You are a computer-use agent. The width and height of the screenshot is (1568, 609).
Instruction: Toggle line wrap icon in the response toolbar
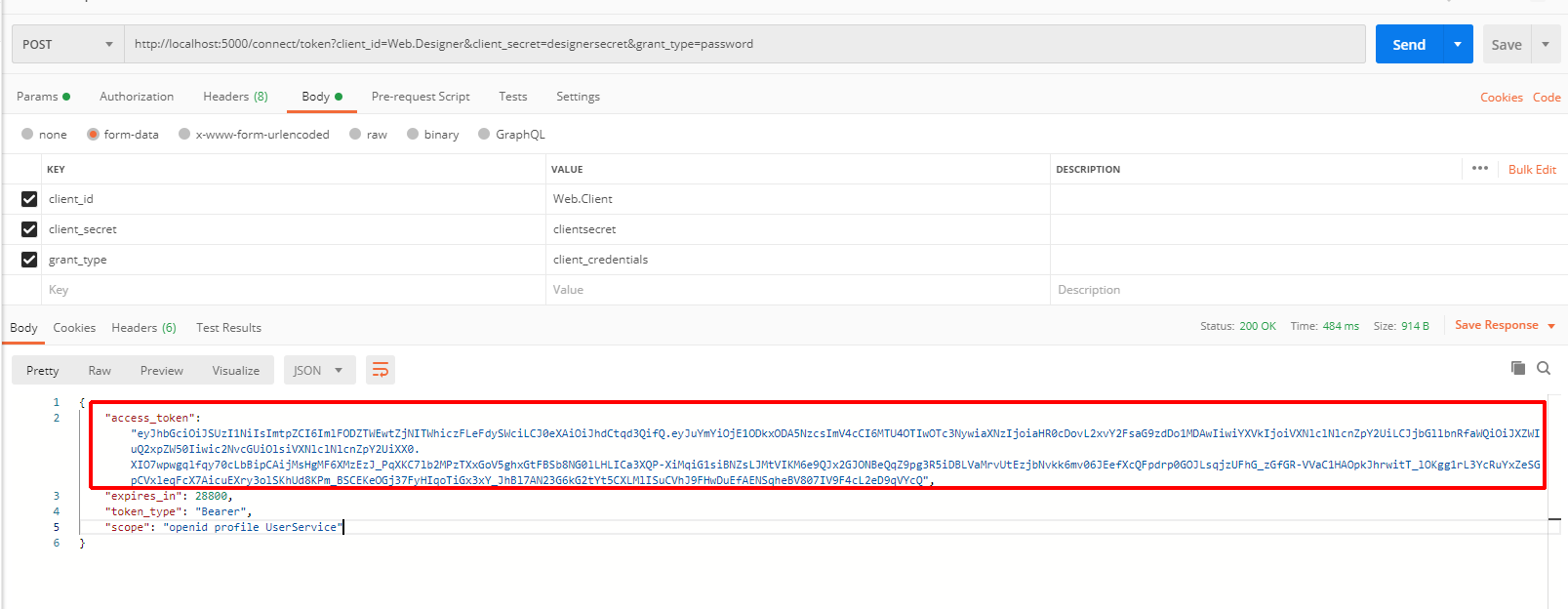click(x=381, y=370)
